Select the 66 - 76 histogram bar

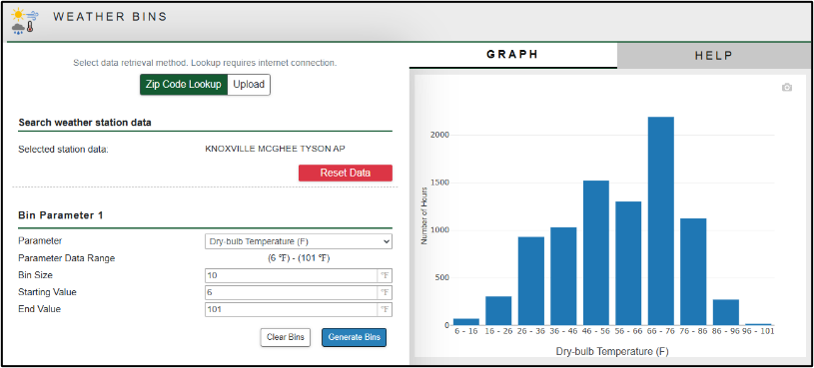[x=661, y=221]
